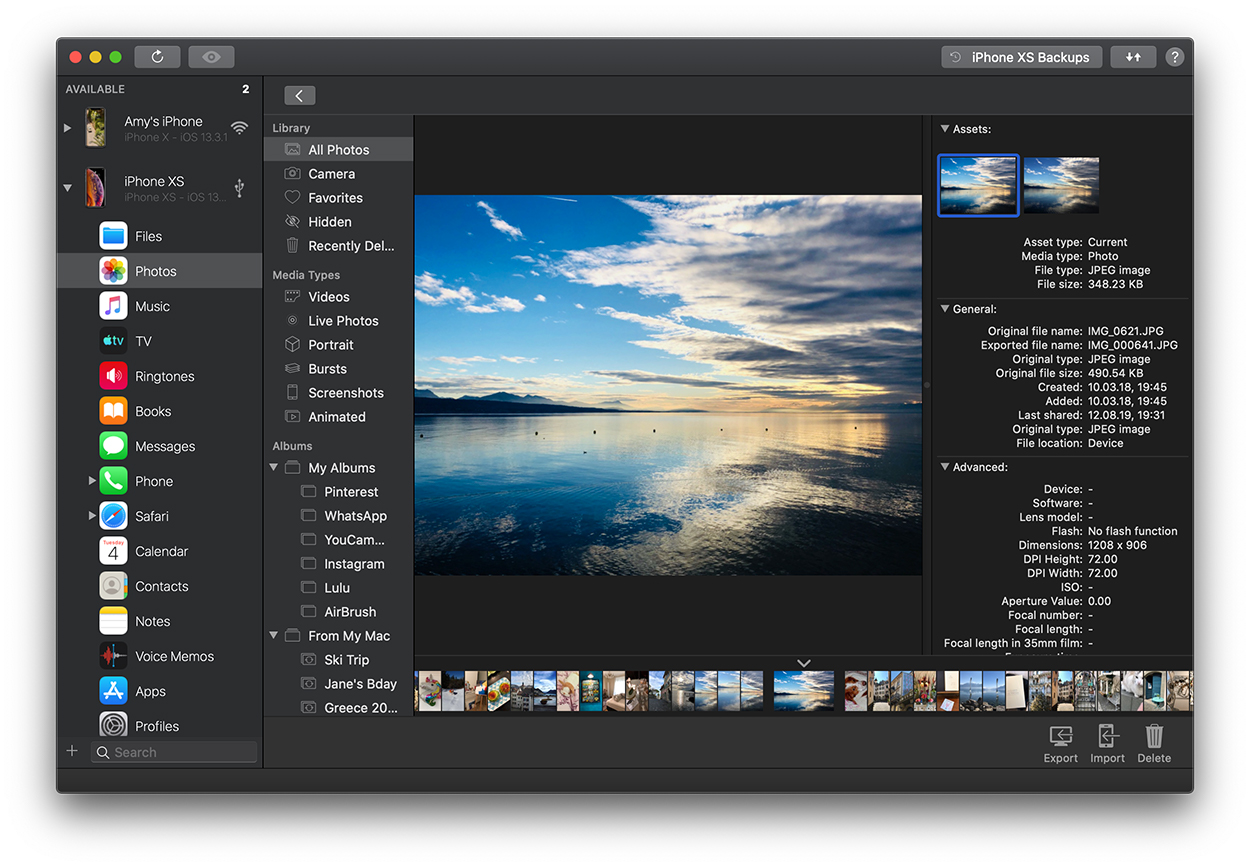Expand Amy's iPhone device

click(68, 128)
